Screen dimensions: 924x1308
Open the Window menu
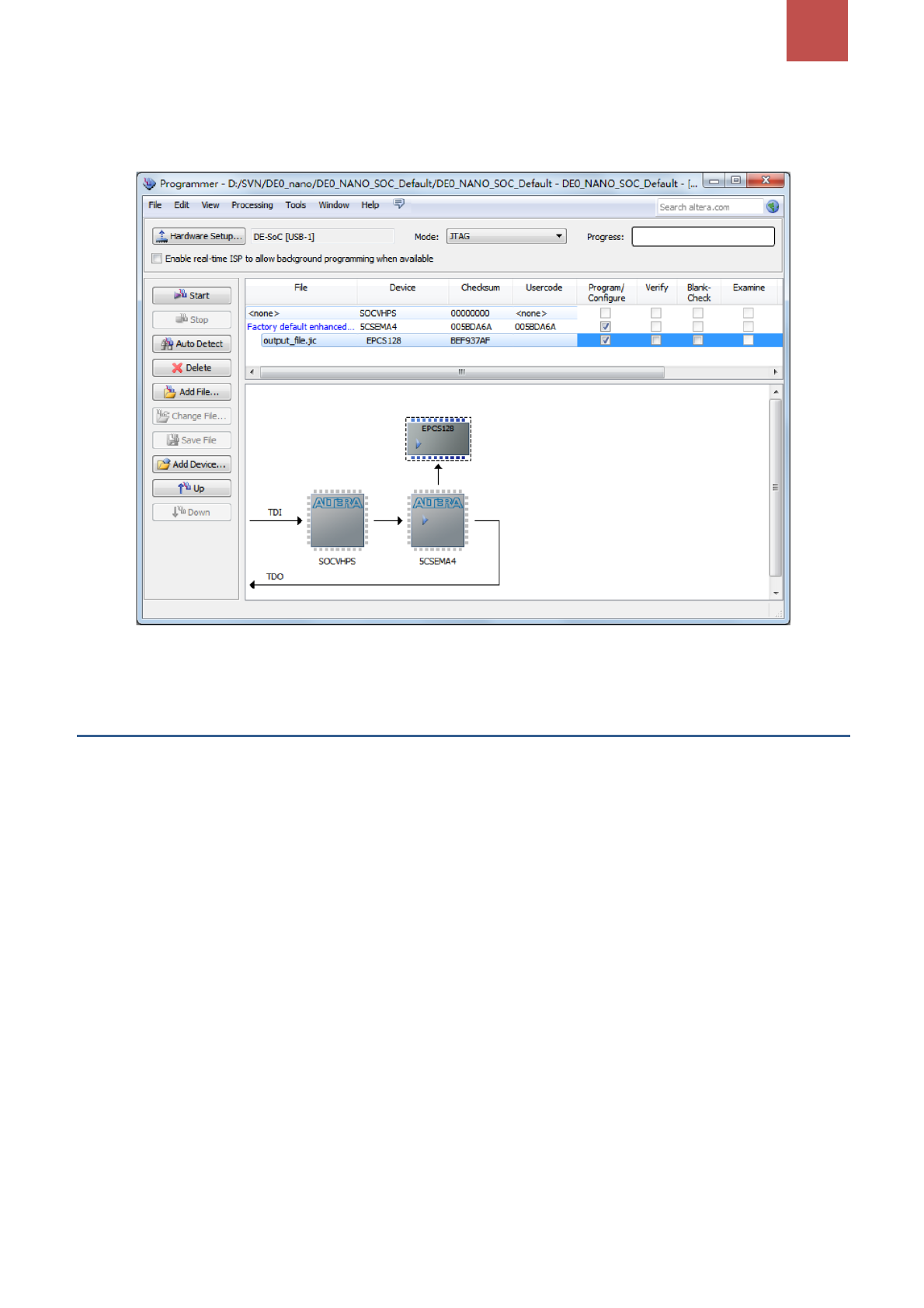(x=334, y=205)
